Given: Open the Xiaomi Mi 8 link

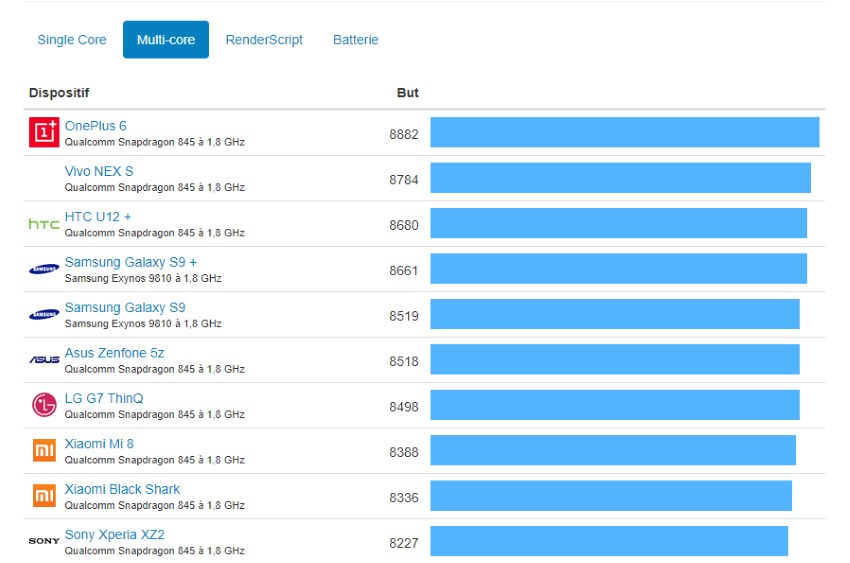Looking at the screenshot, I should tap(99, 444).
